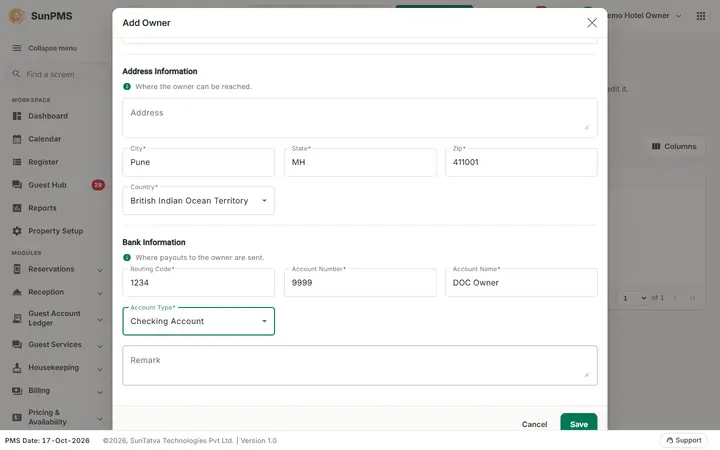Click the Save button
Screen dimensions: 720x450
pyautogui.click(x=579, y=422)
